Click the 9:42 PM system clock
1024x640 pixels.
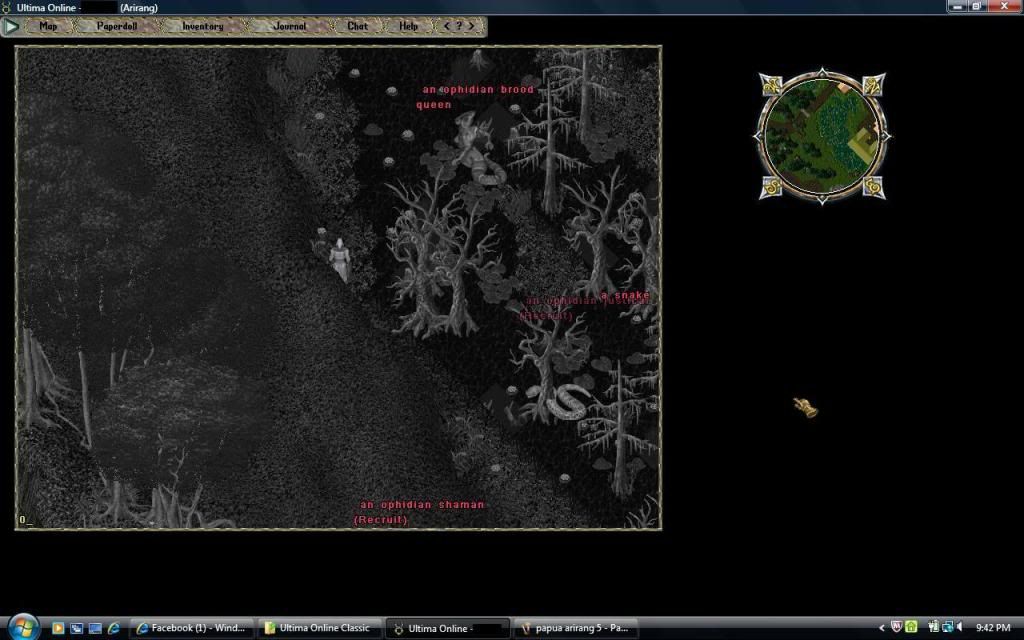coord(993,628)
